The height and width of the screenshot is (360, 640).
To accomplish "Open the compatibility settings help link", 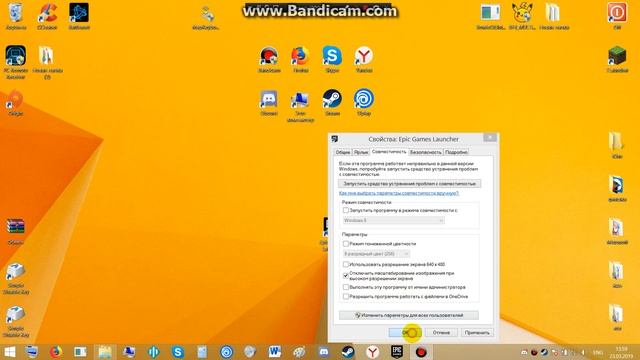I will tap(399, 193).
